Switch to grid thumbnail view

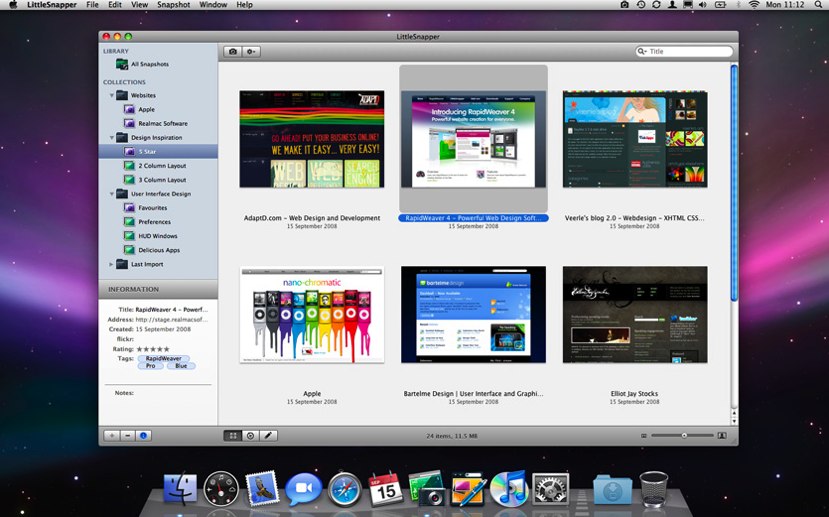tap(233, 435)
